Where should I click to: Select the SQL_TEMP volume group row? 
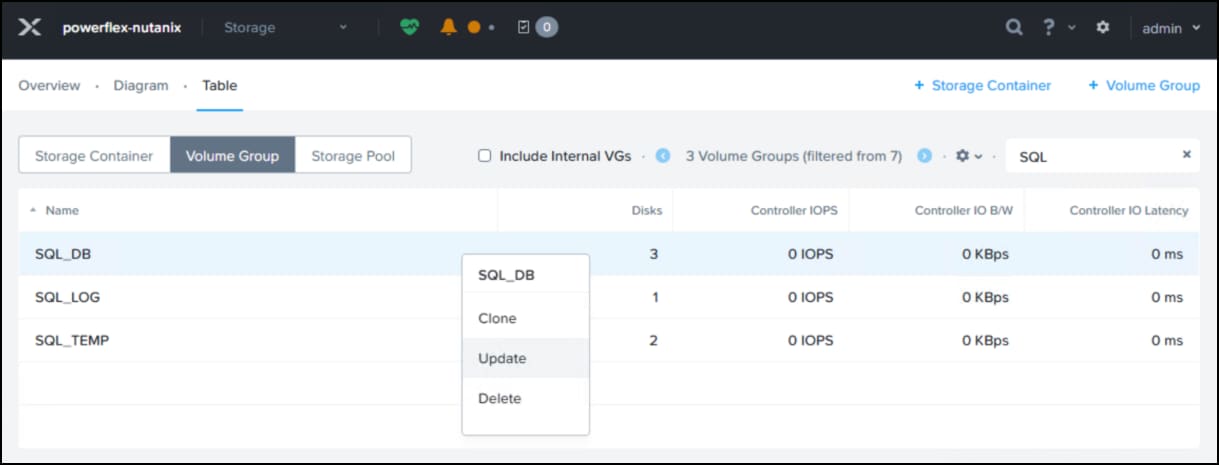coord(608,340)
